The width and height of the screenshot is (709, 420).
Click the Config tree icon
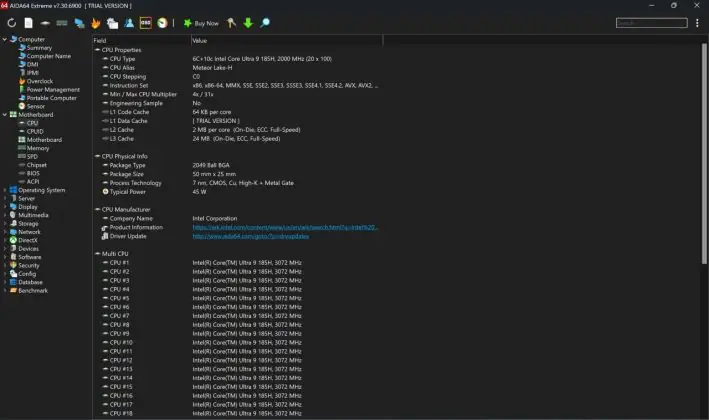tap(13, 274)
